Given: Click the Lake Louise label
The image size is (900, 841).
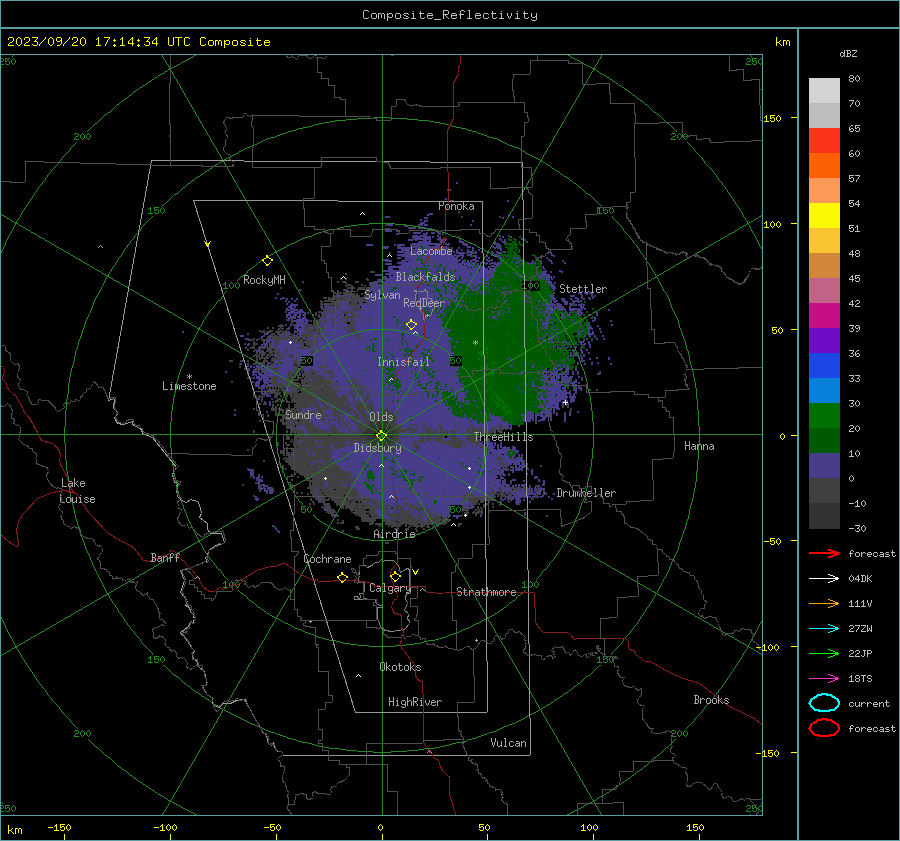Looking at the screenshot, I should point(77,491).
